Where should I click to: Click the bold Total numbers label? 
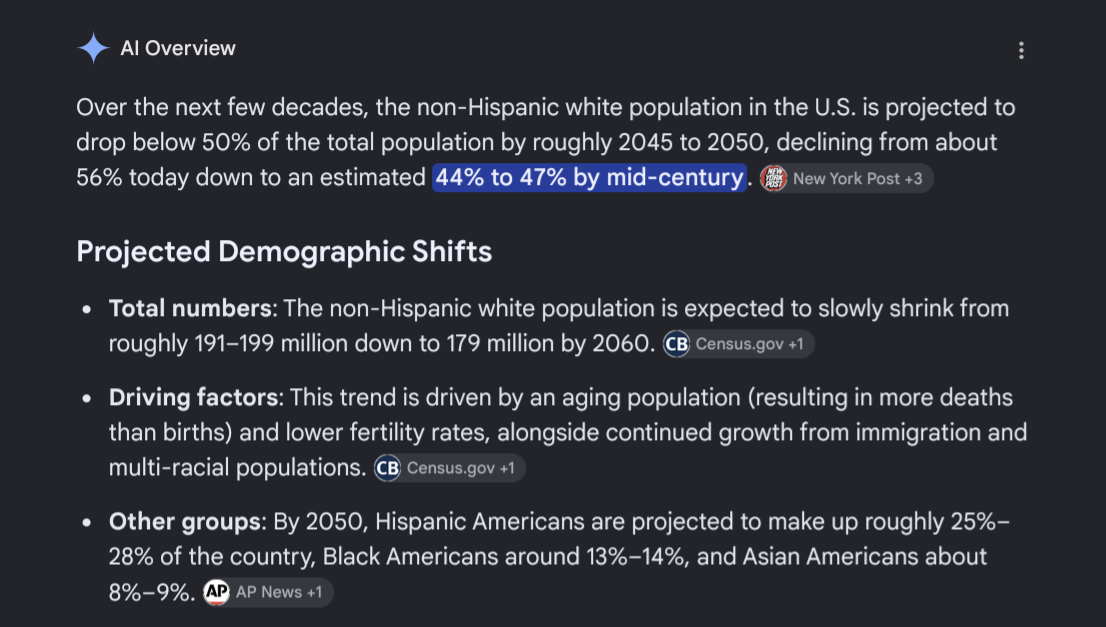pos(190,309)
